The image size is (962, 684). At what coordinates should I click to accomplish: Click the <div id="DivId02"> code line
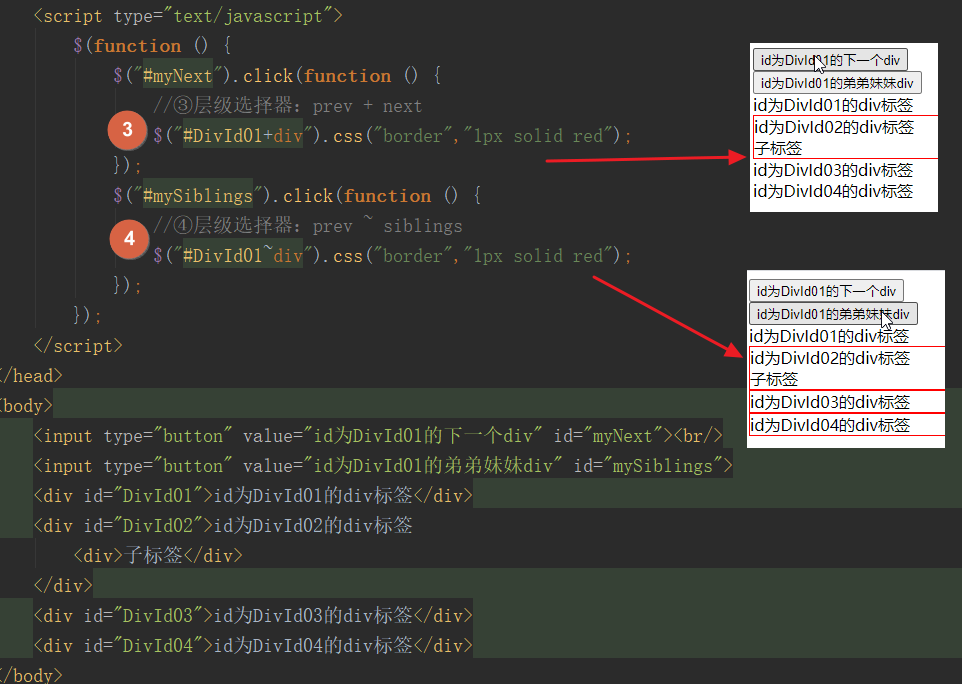tap(223, 526)
